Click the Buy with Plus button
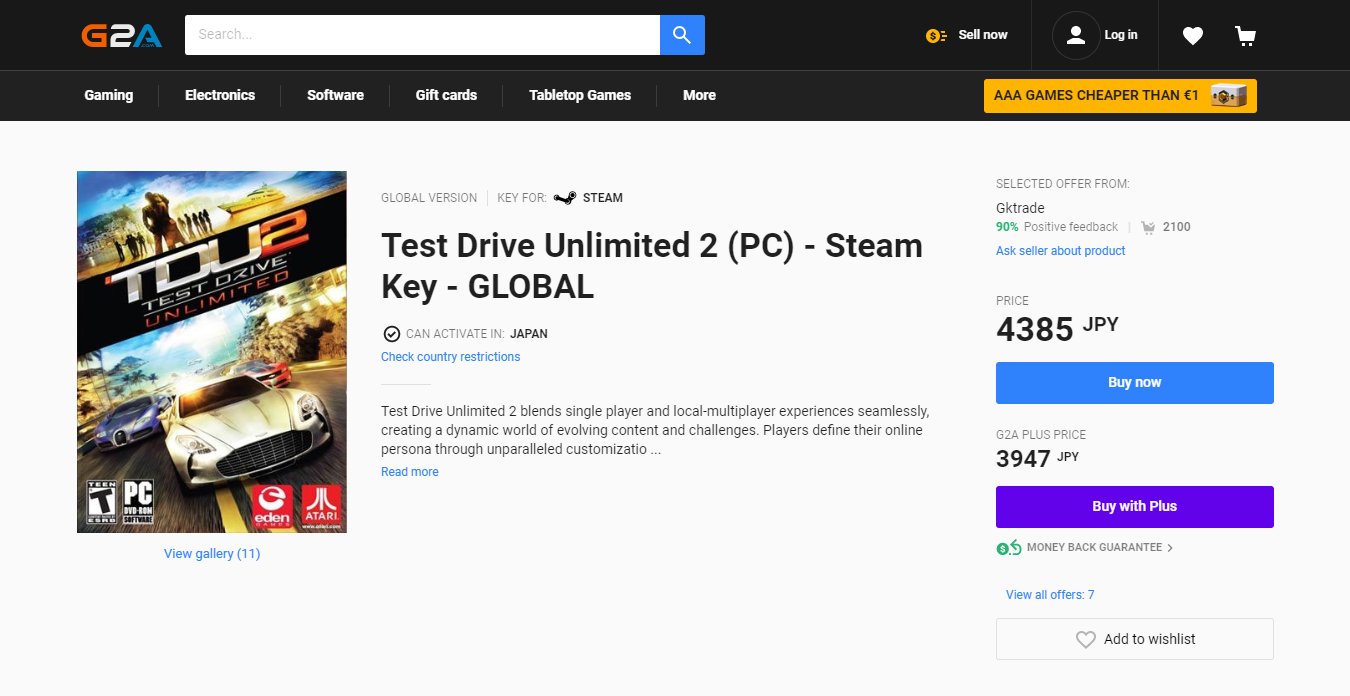 pyautogui.click(x=1135, y=507)
